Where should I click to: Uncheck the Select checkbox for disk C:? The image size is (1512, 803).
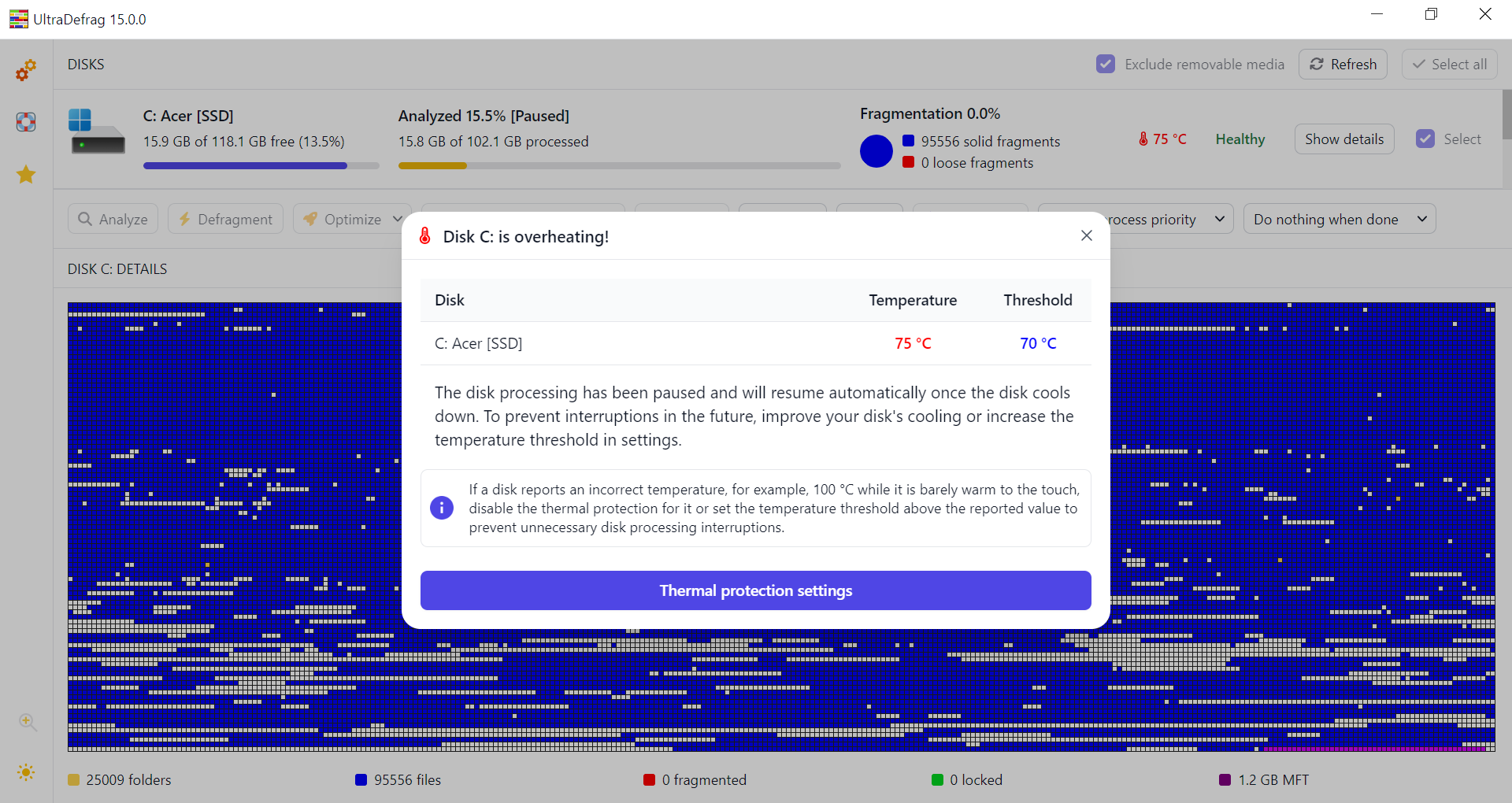1425,139
